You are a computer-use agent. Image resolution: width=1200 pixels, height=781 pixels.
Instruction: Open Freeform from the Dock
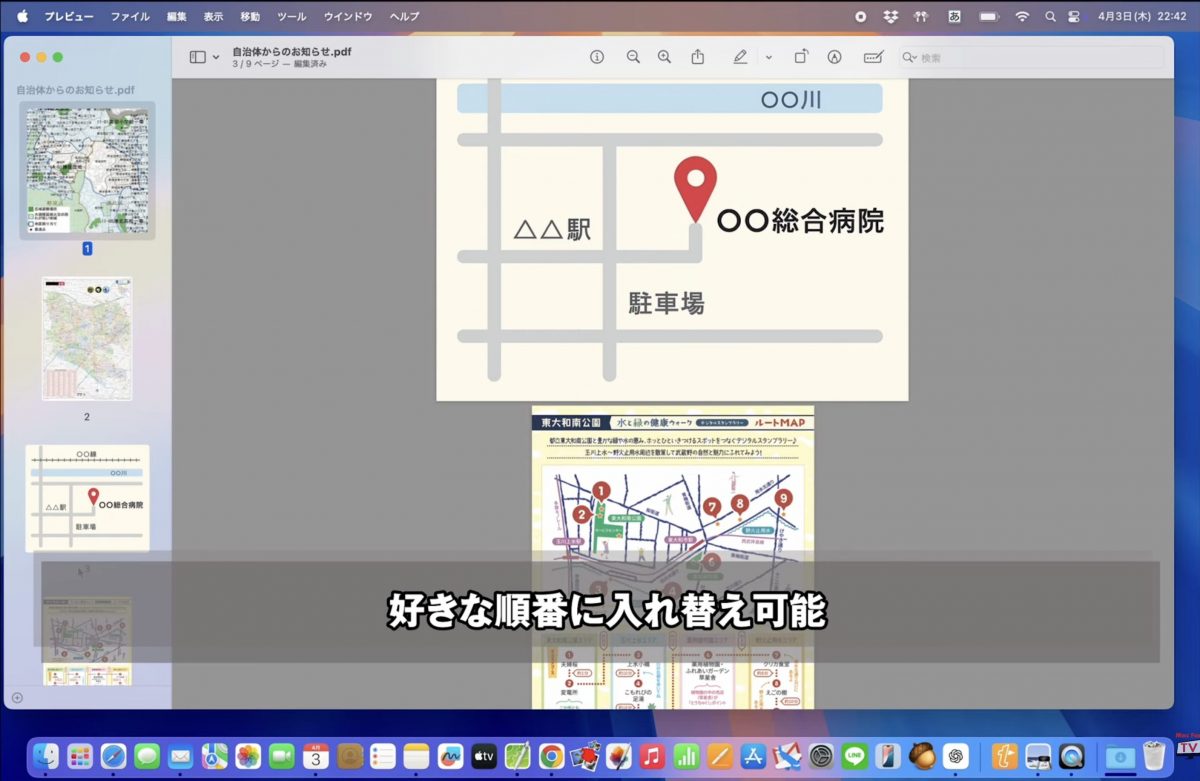pyautogui.click(x=450, y=756)
